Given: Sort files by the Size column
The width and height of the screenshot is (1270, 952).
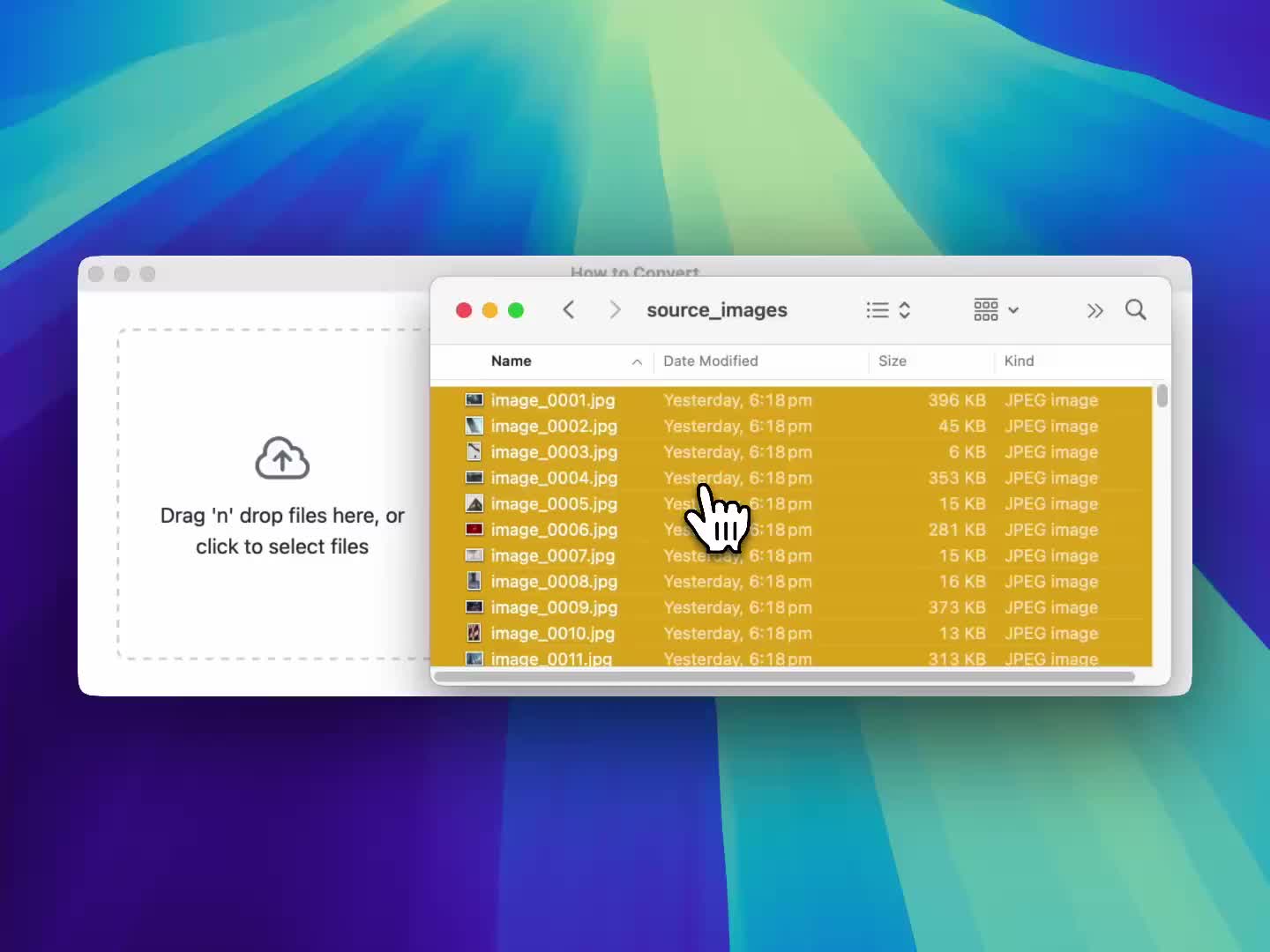Looking at the screenshot, I should [893, 361].
